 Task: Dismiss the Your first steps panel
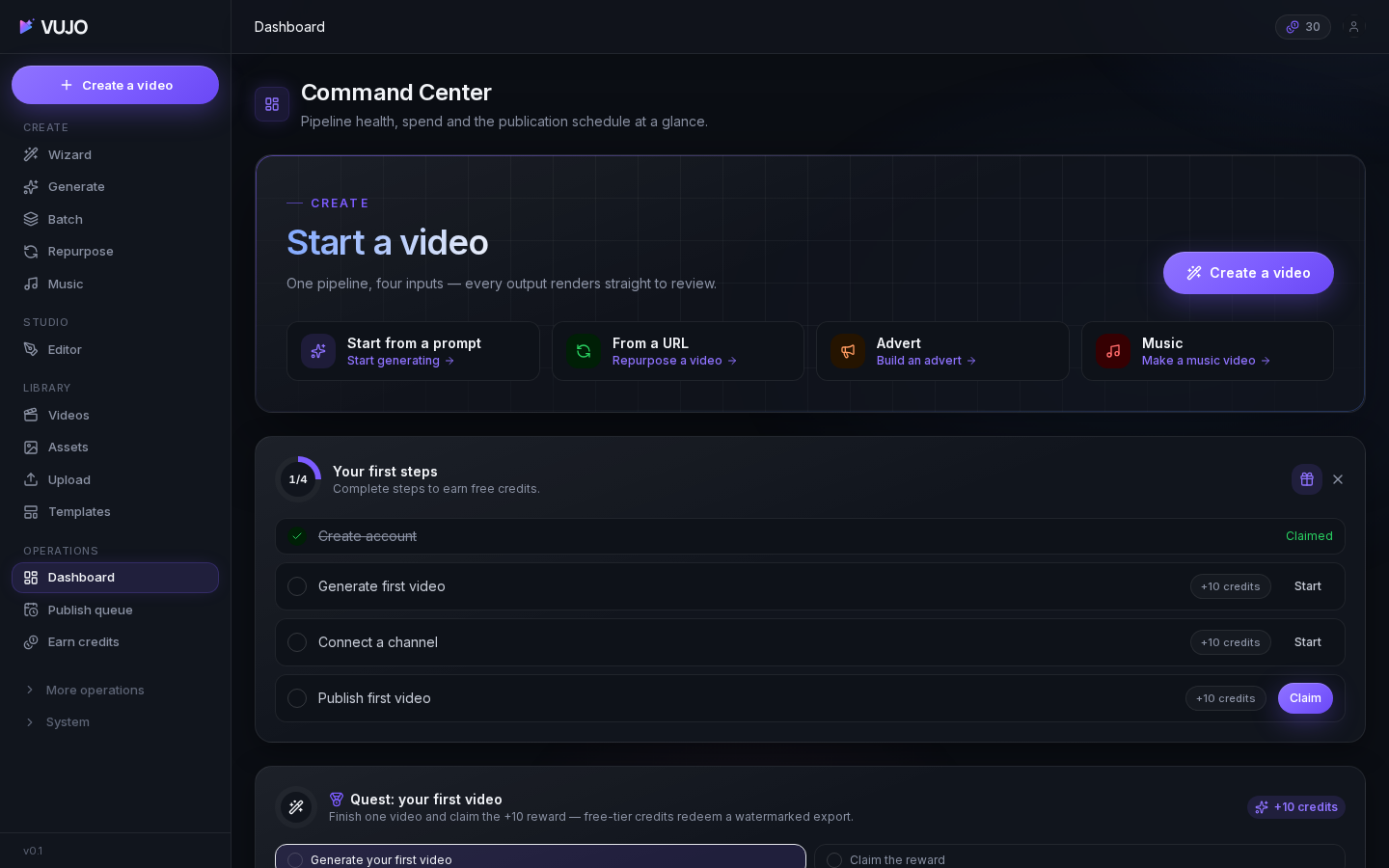click(x=1338, y=479)
